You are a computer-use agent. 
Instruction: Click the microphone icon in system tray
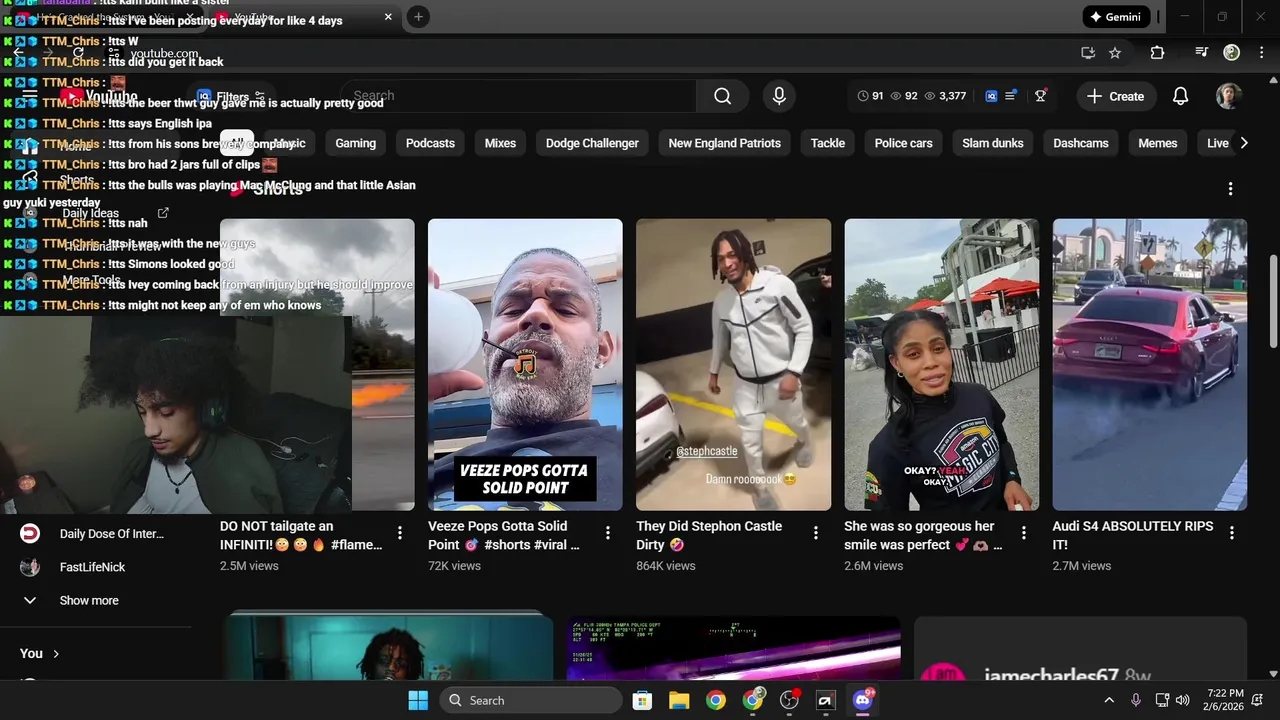click(x=1136, y=700)
